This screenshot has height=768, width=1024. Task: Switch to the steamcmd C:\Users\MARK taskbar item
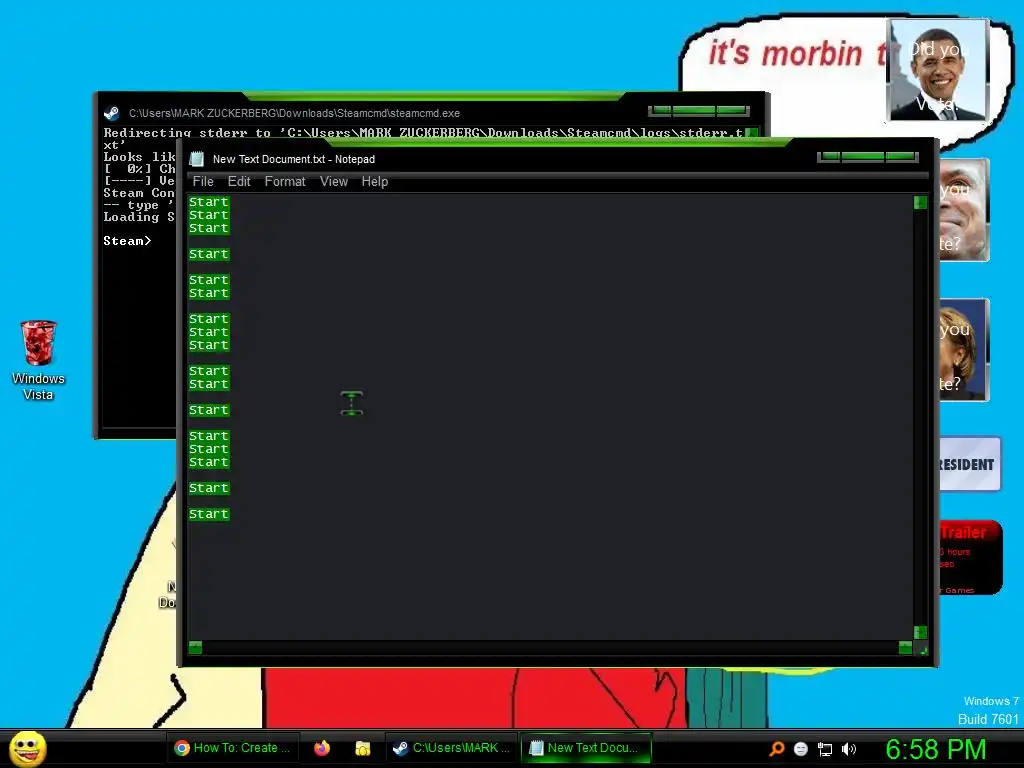pyautogui.click(x=451, y=748)
